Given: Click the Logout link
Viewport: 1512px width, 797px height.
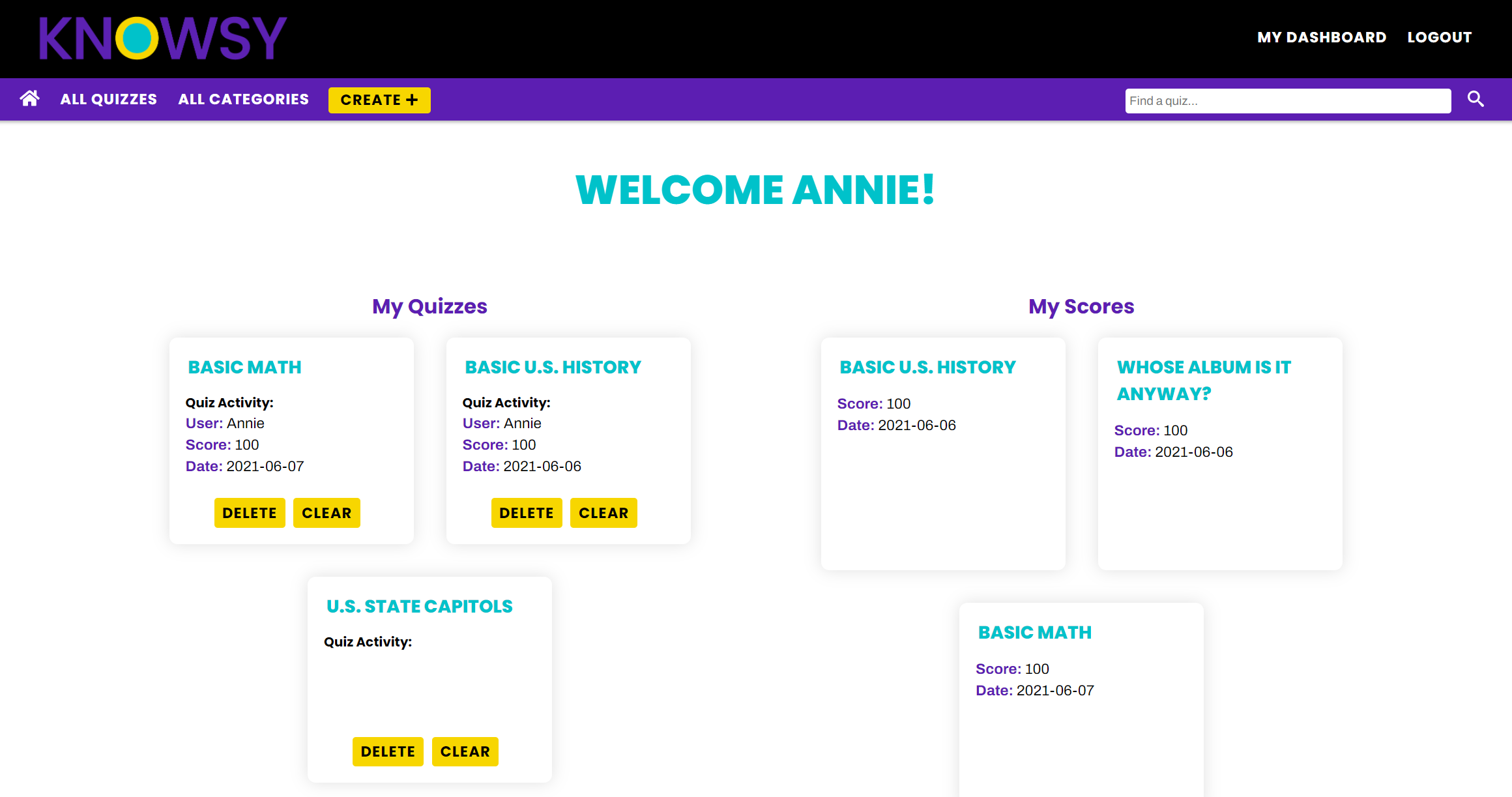Looking at the screenshot, I should (x=1439, y=37).
